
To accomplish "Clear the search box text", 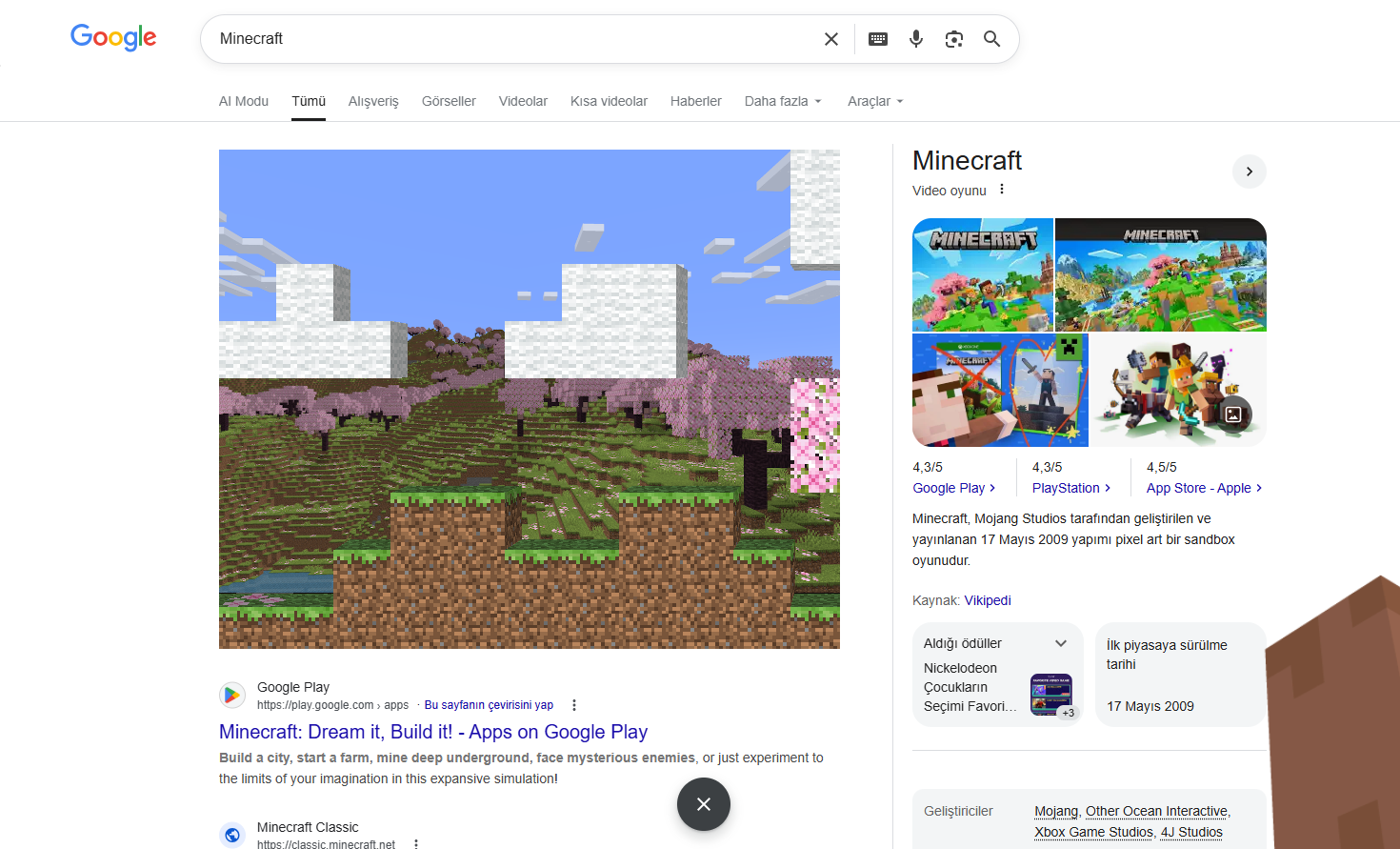I will [831, 39].
